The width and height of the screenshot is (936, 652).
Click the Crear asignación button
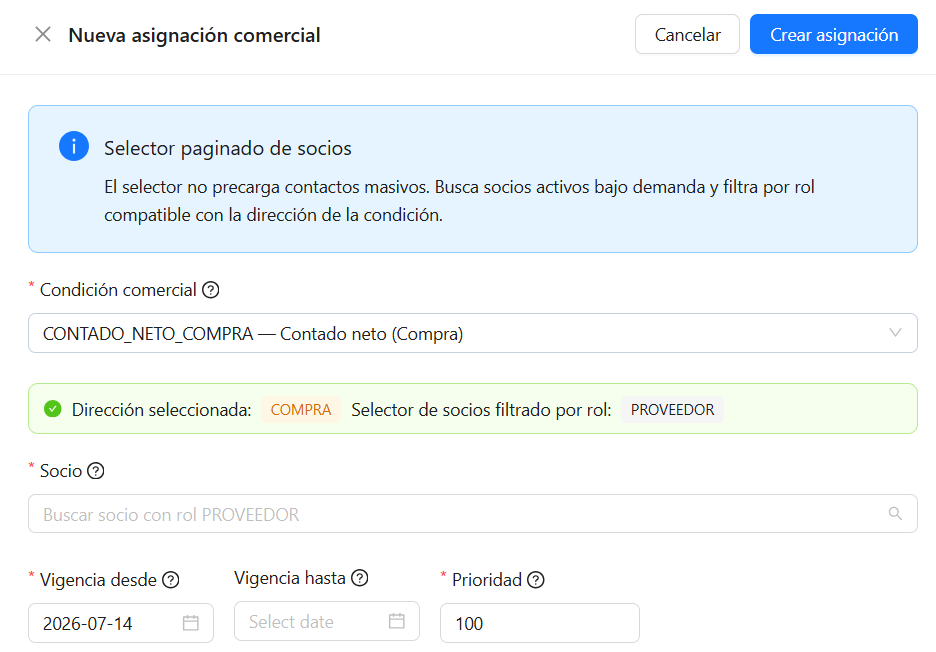[833, 35]
